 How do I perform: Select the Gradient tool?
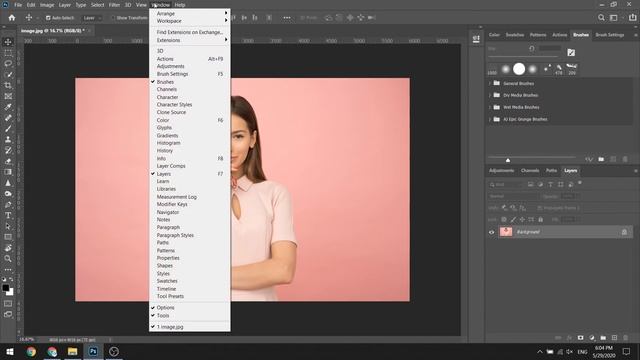click(8, 172)
